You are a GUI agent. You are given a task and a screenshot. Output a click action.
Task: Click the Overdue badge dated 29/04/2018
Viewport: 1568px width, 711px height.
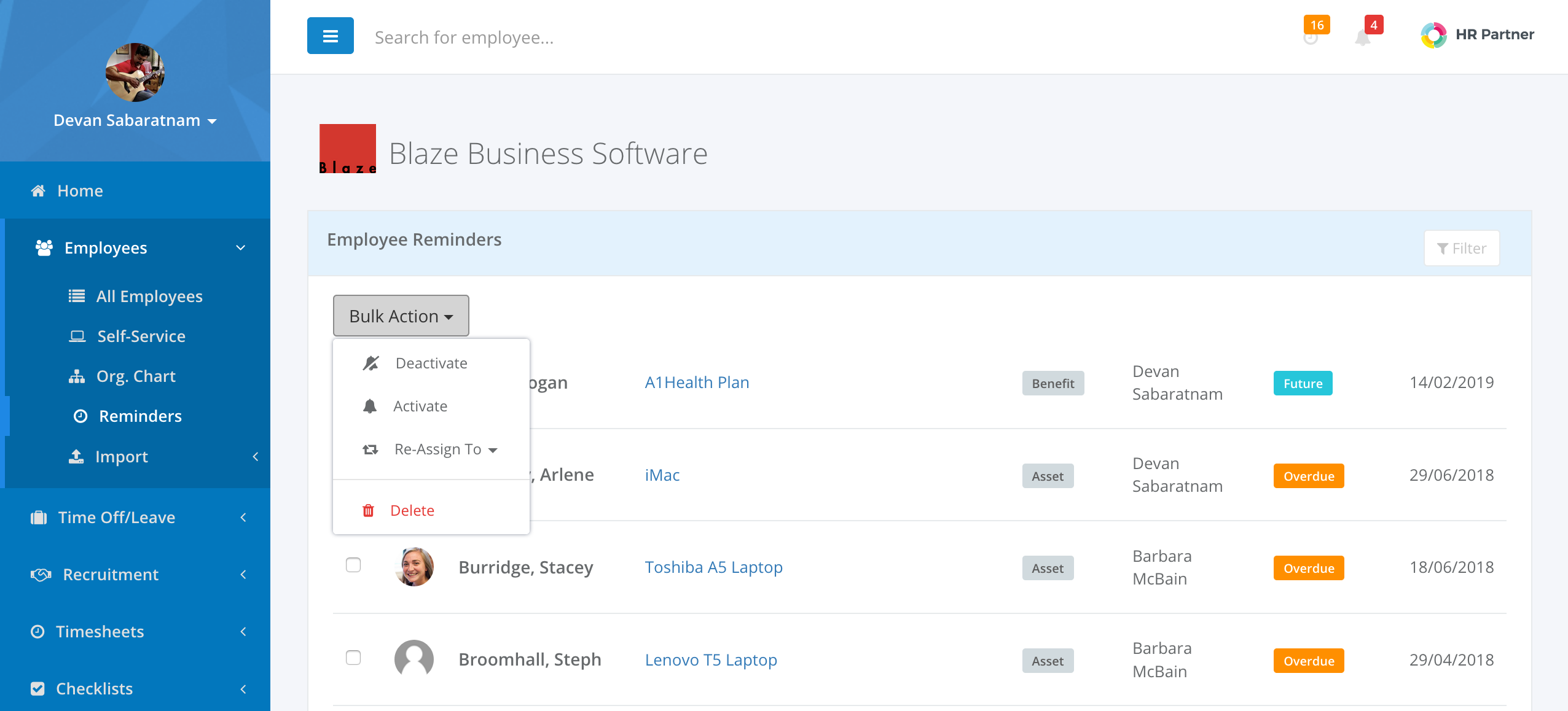tap(1309, 661)
